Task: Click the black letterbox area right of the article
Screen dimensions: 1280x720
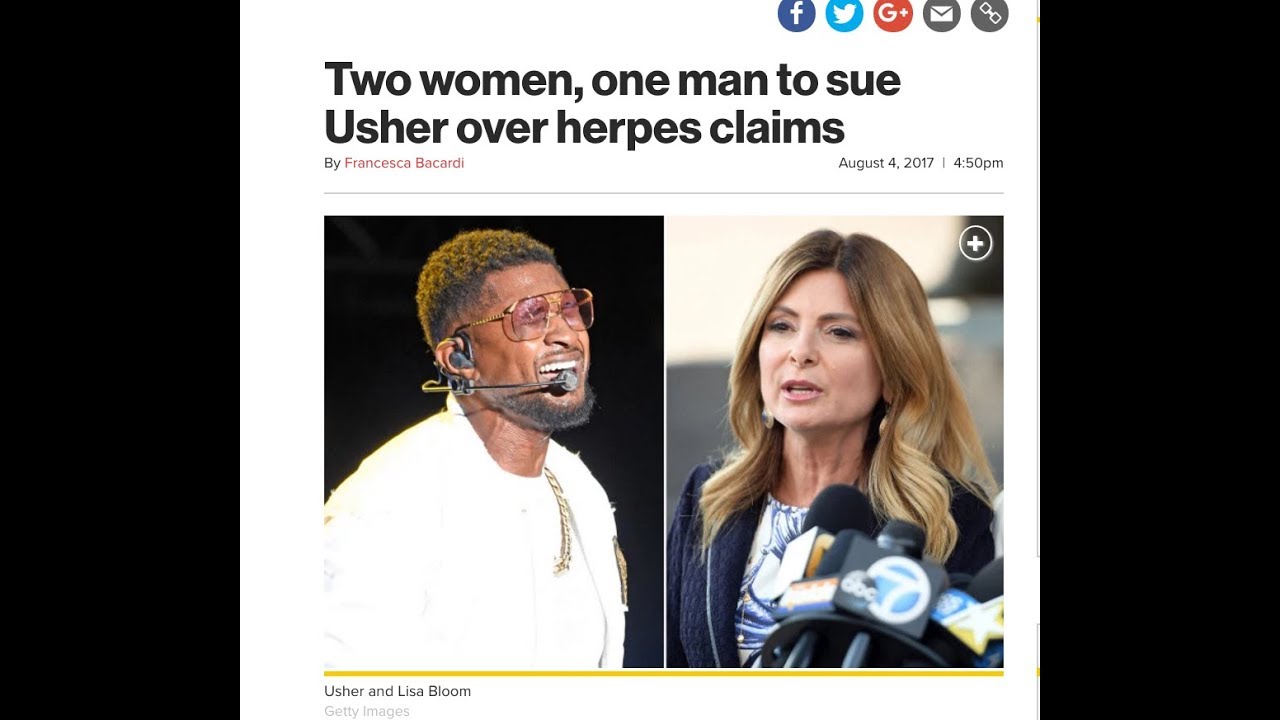Action: (x=1160, y=360)
